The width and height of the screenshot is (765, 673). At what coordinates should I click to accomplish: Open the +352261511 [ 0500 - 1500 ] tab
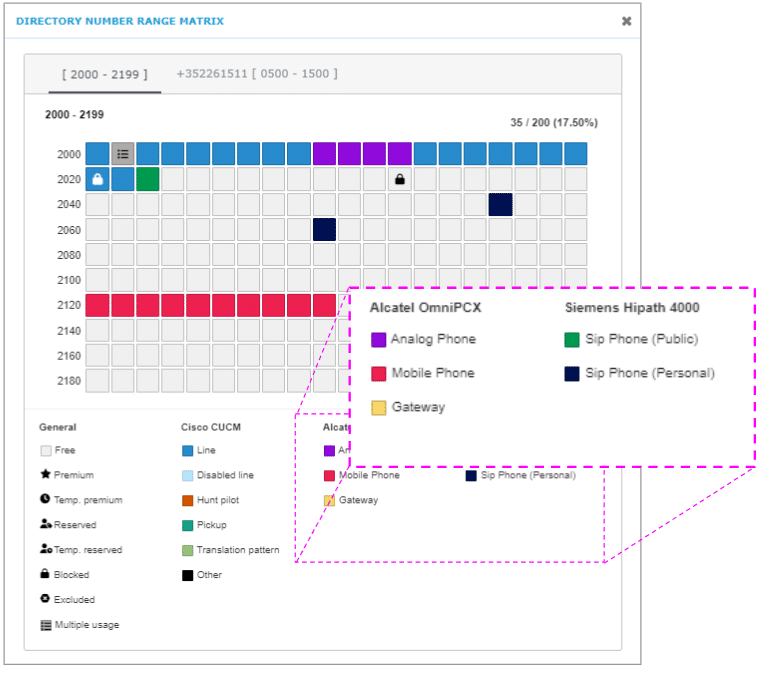tap(257, 74)
